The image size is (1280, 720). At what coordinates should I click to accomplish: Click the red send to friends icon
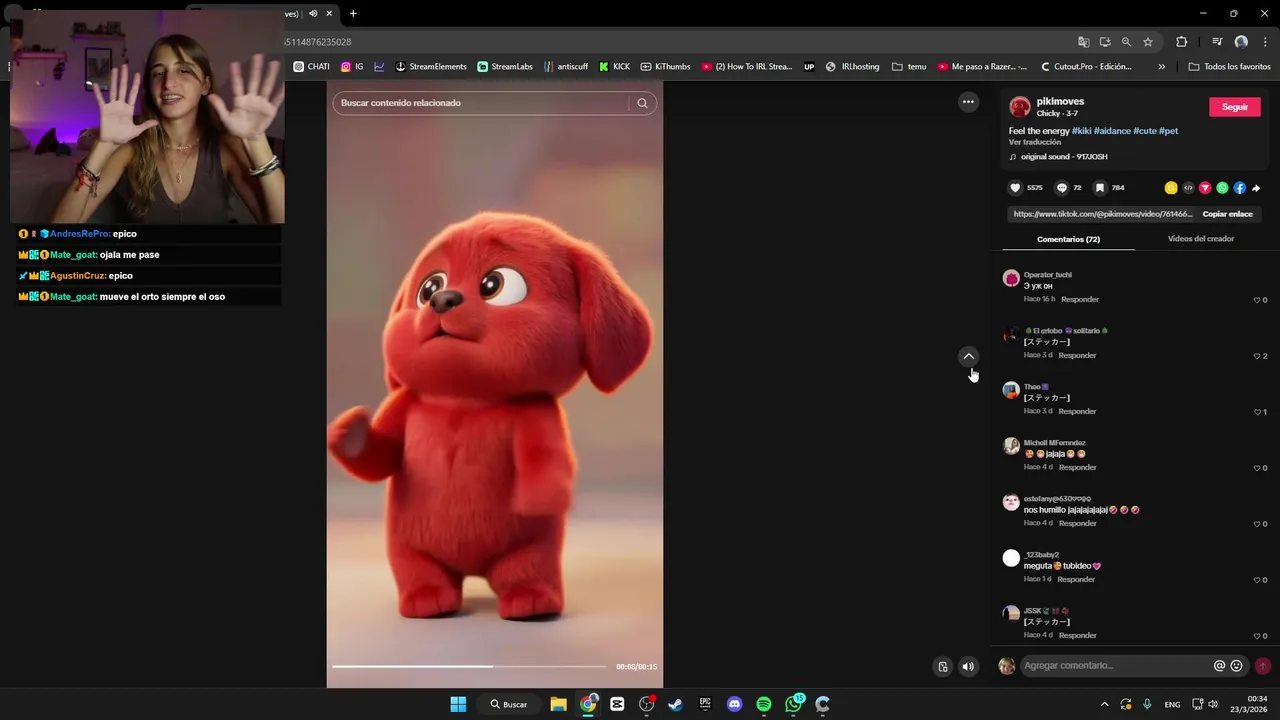(1205, 188)
